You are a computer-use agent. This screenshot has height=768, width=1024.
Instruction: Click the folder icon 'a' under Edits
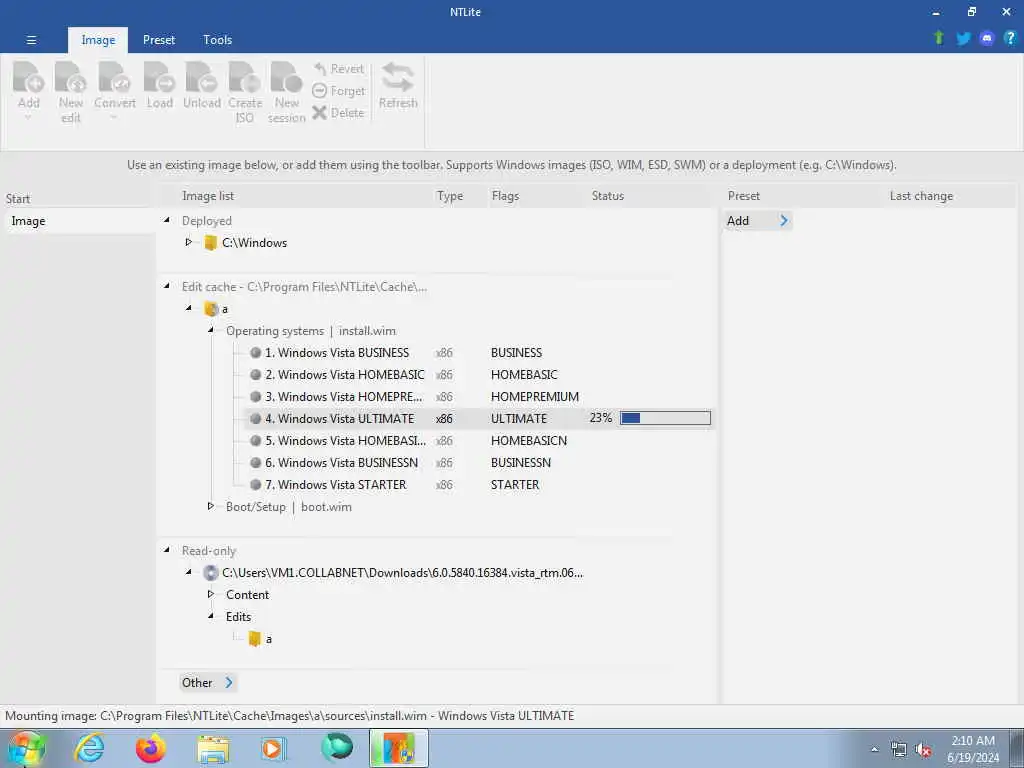tap(255, 639)
